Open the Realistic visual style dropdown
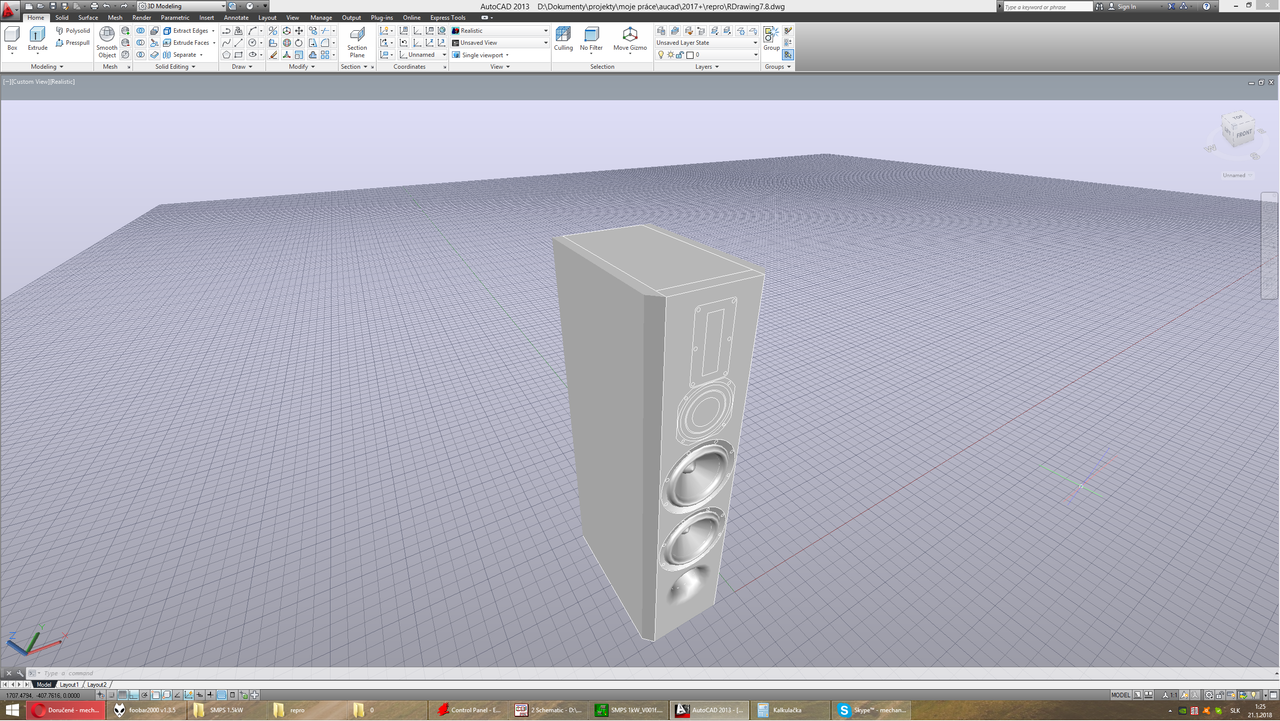This screenshot has height=721, width=1280. 500,31
